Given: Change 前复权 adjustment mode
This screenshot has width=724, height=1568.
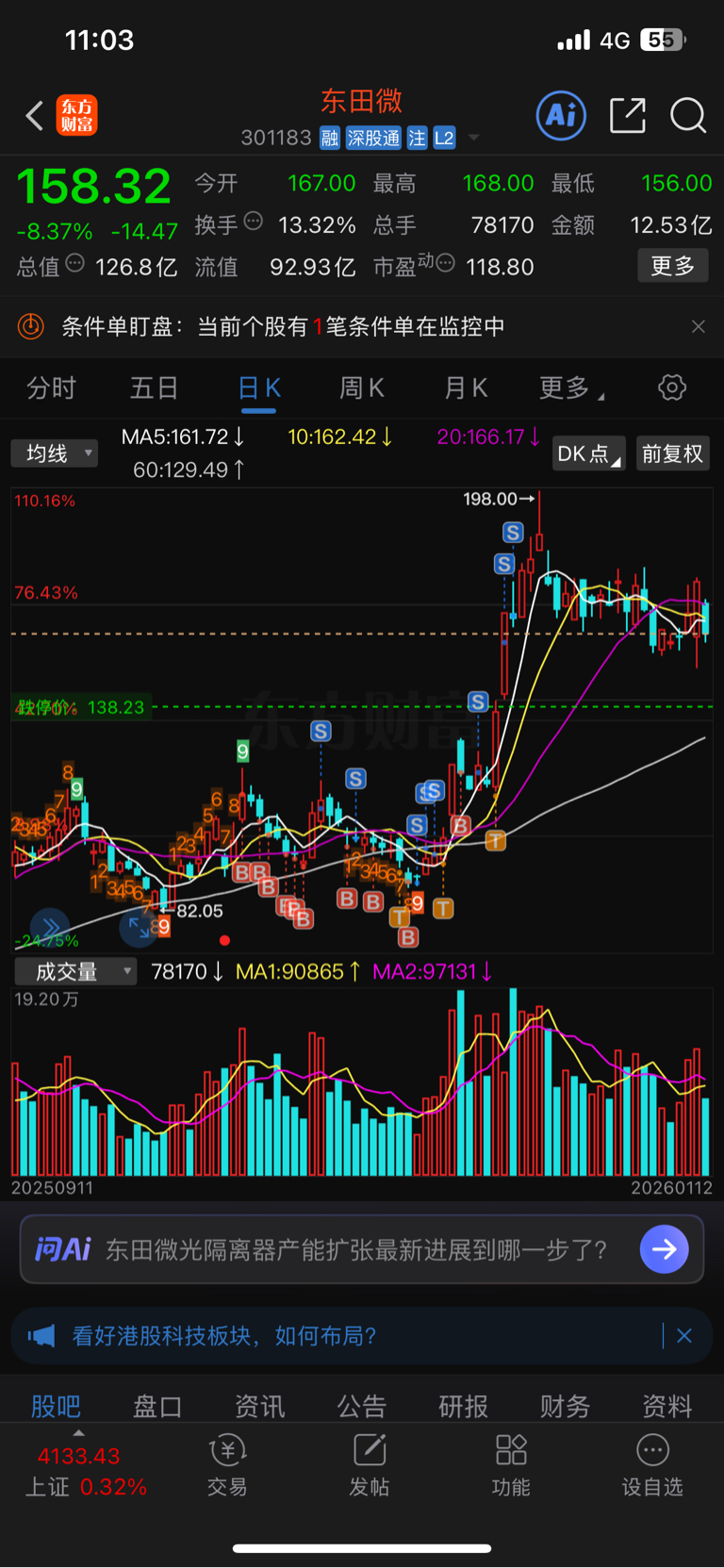Looking at the screenshot, I should click(x=672, y=454).
